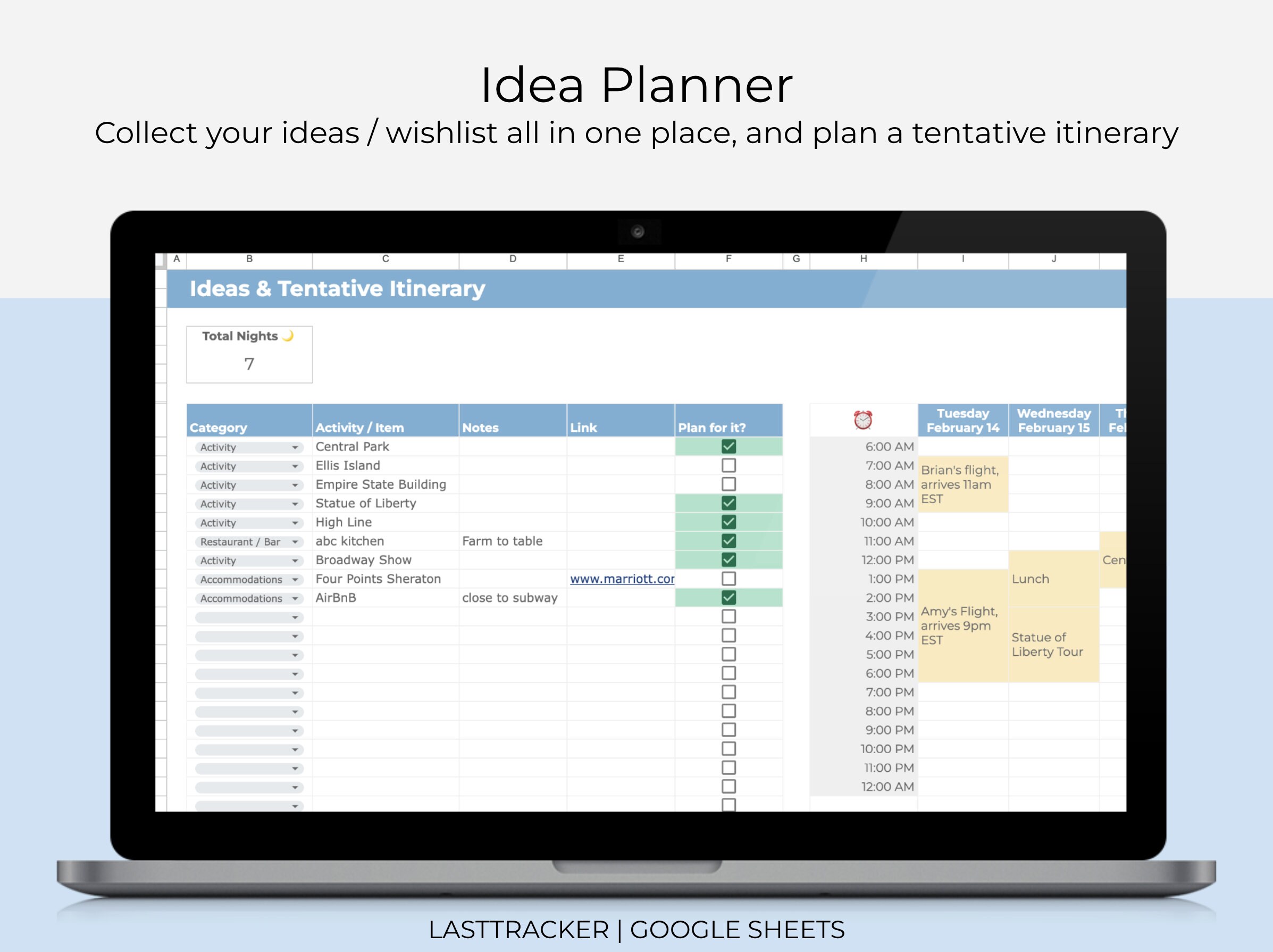Click the alarm clock icon above the time column
Screen dimensions: 1273x952
pyautogui.click(x=862, y=420)
